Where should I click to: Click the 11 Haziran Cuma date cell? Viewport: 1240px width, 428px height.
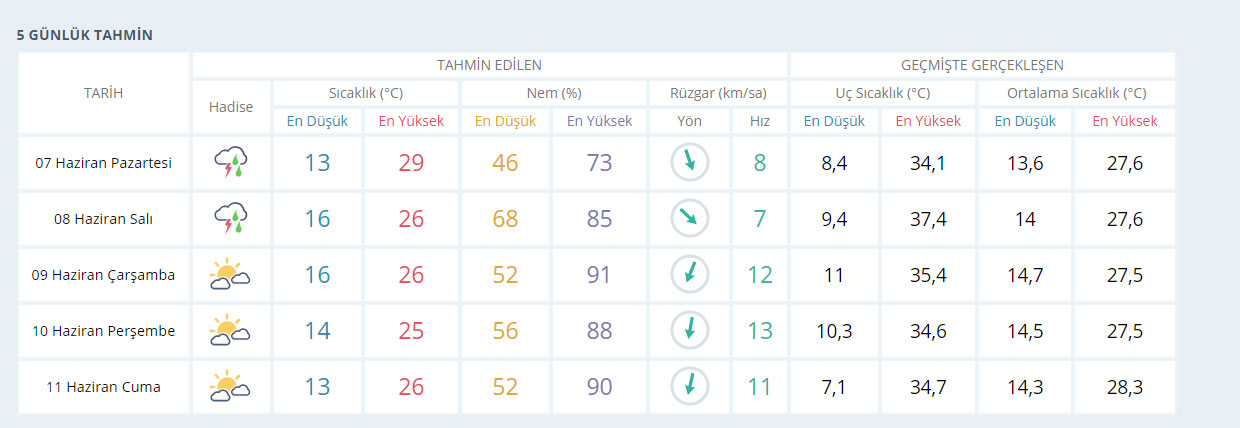(104, 386)
